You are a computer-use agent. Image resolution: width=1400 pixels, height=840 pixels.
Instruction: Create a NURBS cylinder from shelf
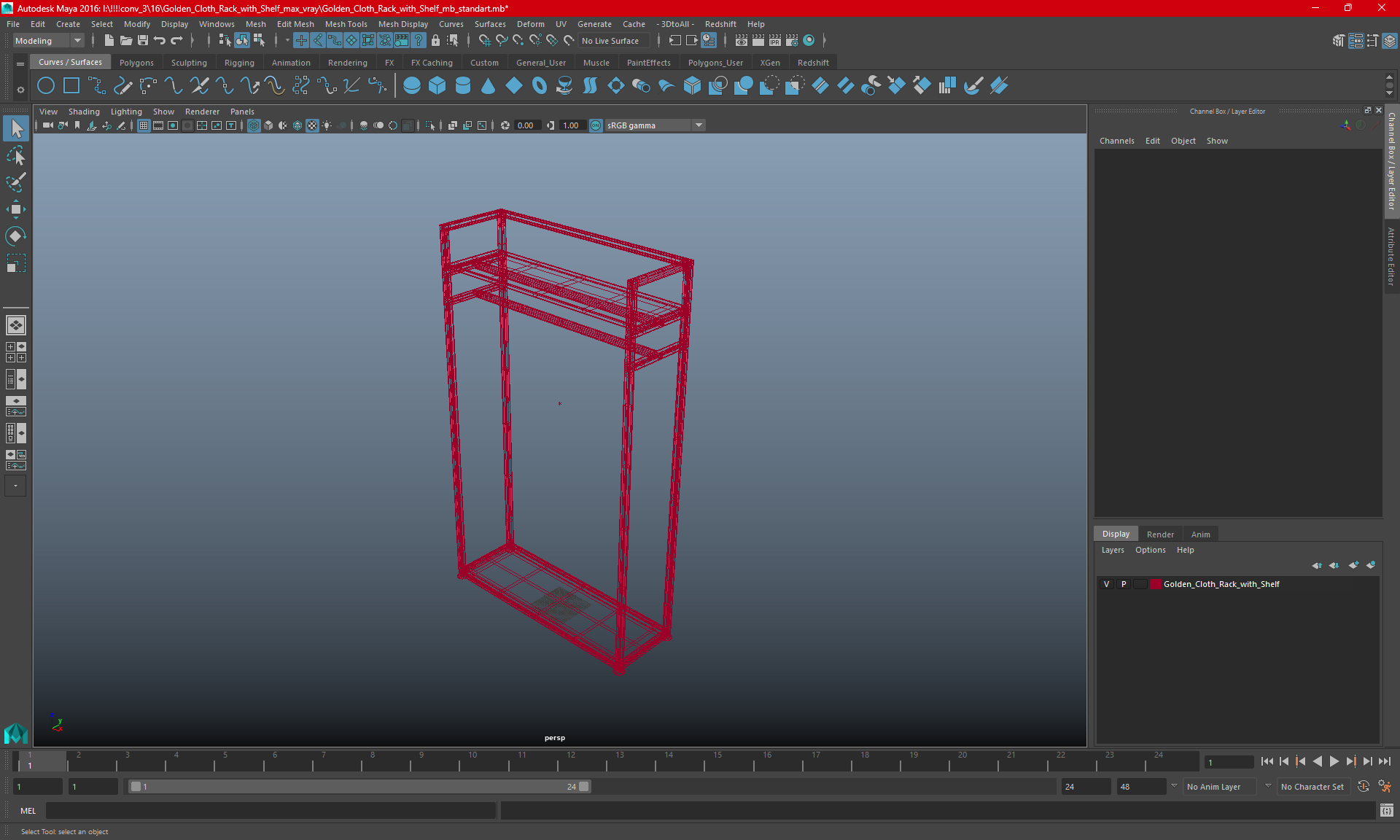pyautogui.click(x=463, y=86)
